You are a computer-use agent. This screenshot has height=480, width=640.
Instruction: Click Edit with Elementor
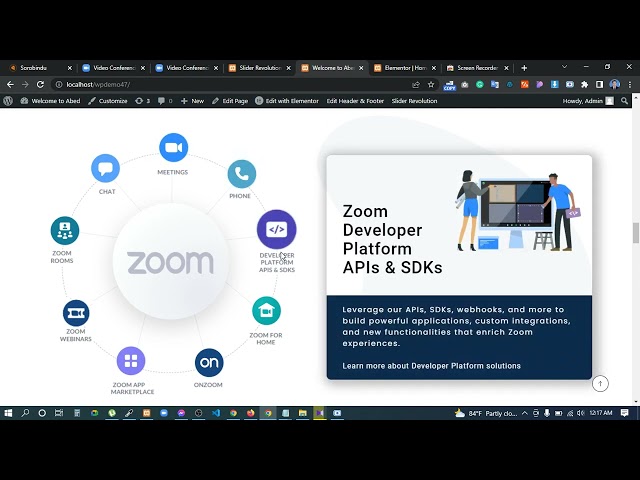pyautogui.click(x=287, y=101)
